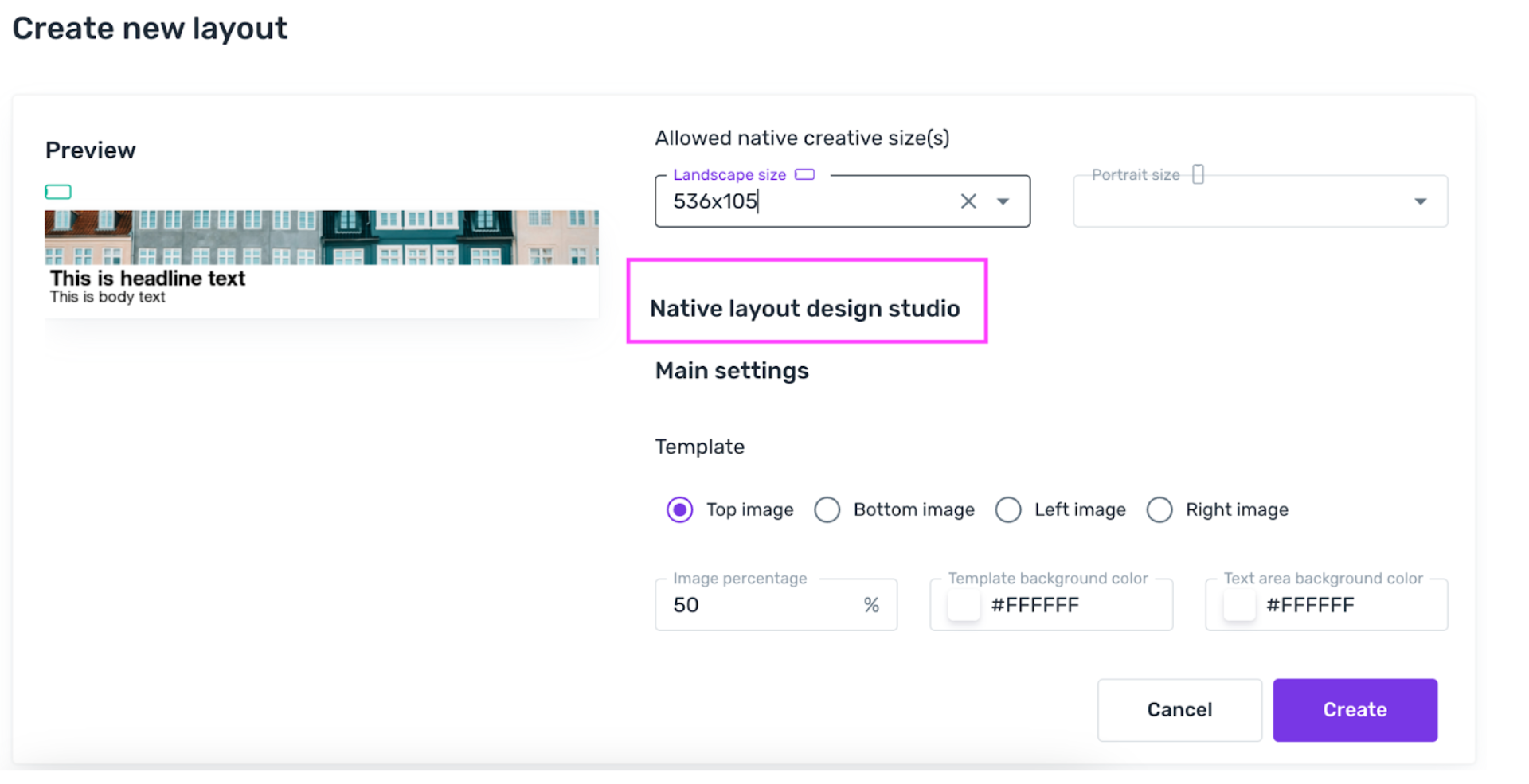The image size is (1529, 784).
Task: Select the Right image template option
Action: click(1159, 509)
